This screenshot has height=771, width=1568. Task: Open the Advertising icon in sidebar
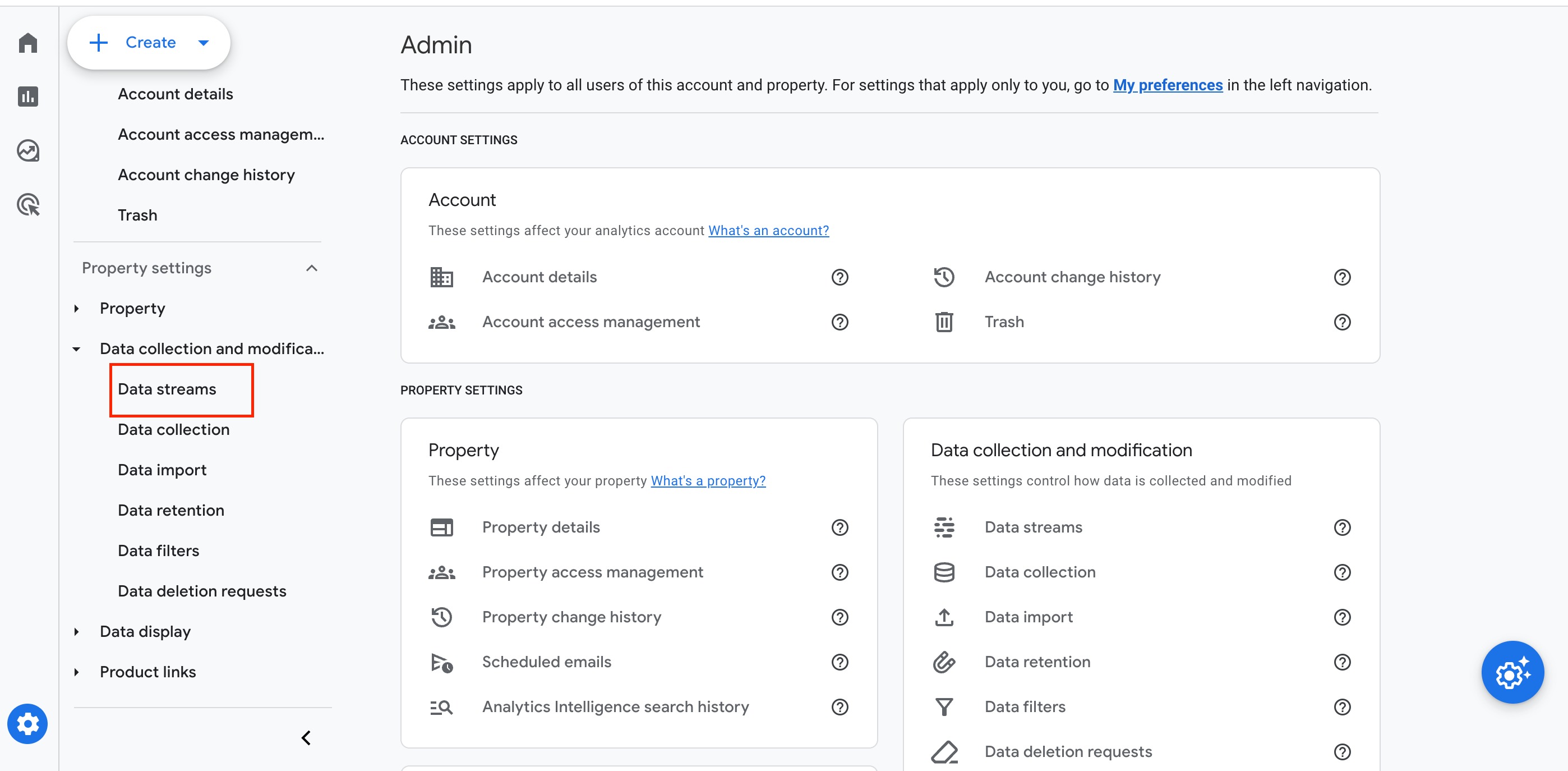(28, 205)
